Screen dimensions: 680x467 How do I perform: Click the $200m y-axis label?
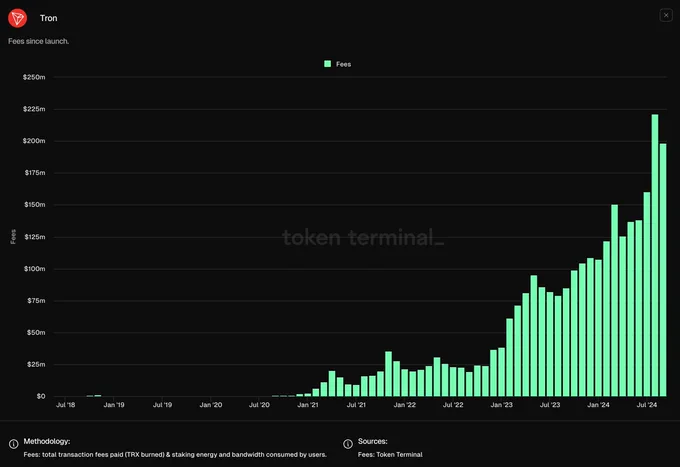click(x=34, y=141)
